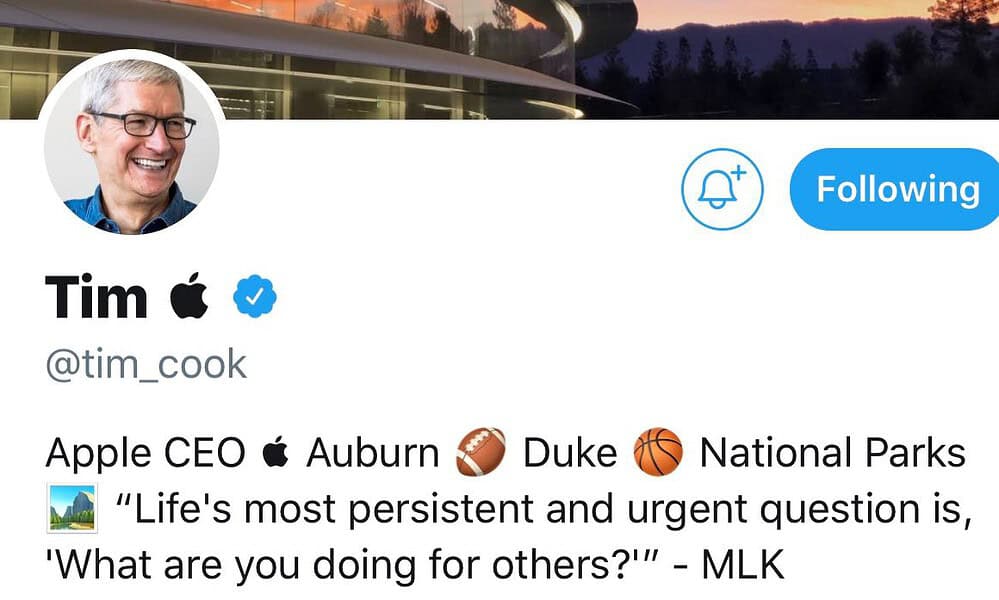Image resolution: width=999 pixels, height=600 pixels.
Task: Expand the Following button options
Action: (x=894, y=189)
